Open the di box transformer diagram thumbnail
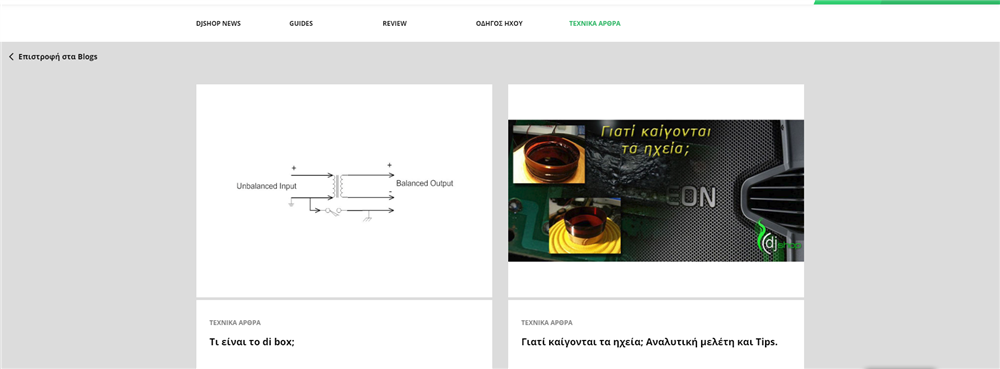This screenshot has height=369, width=1000. click(344, 191)
